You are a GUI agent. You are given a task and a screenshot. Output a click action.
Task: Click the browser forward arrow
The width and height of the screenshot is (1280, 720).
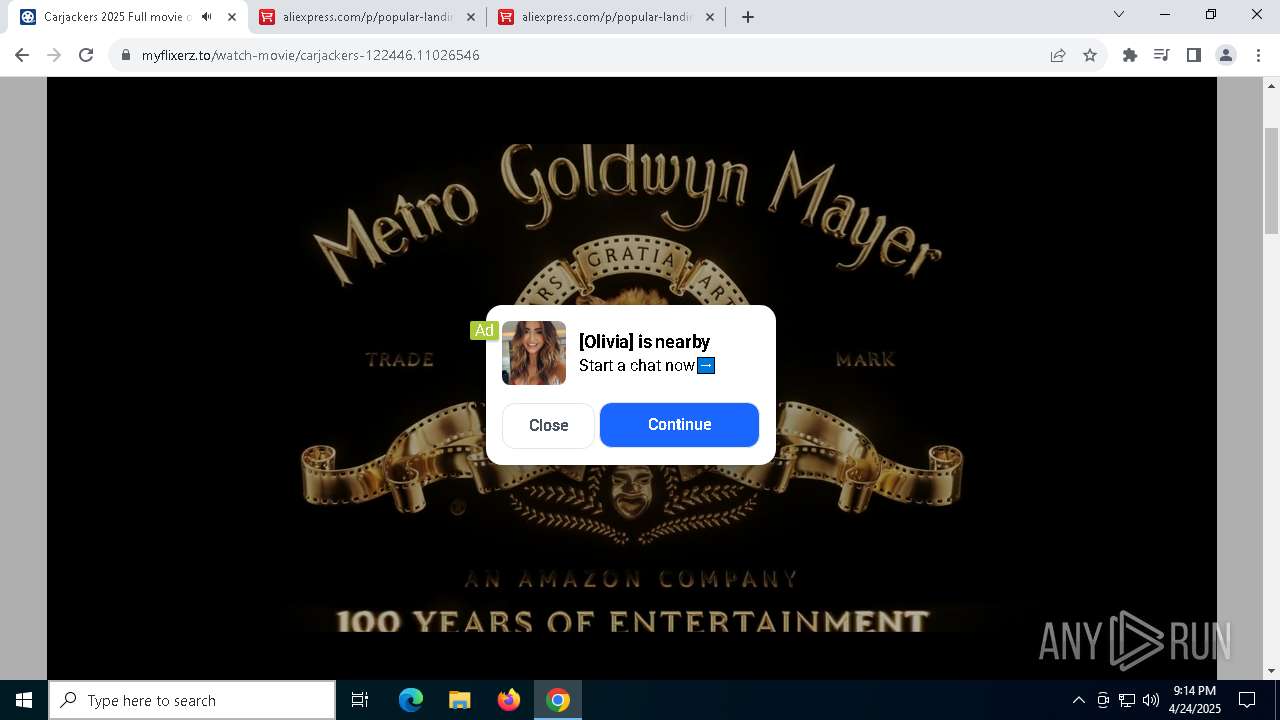pyautogui.click(x=54, y=55)
